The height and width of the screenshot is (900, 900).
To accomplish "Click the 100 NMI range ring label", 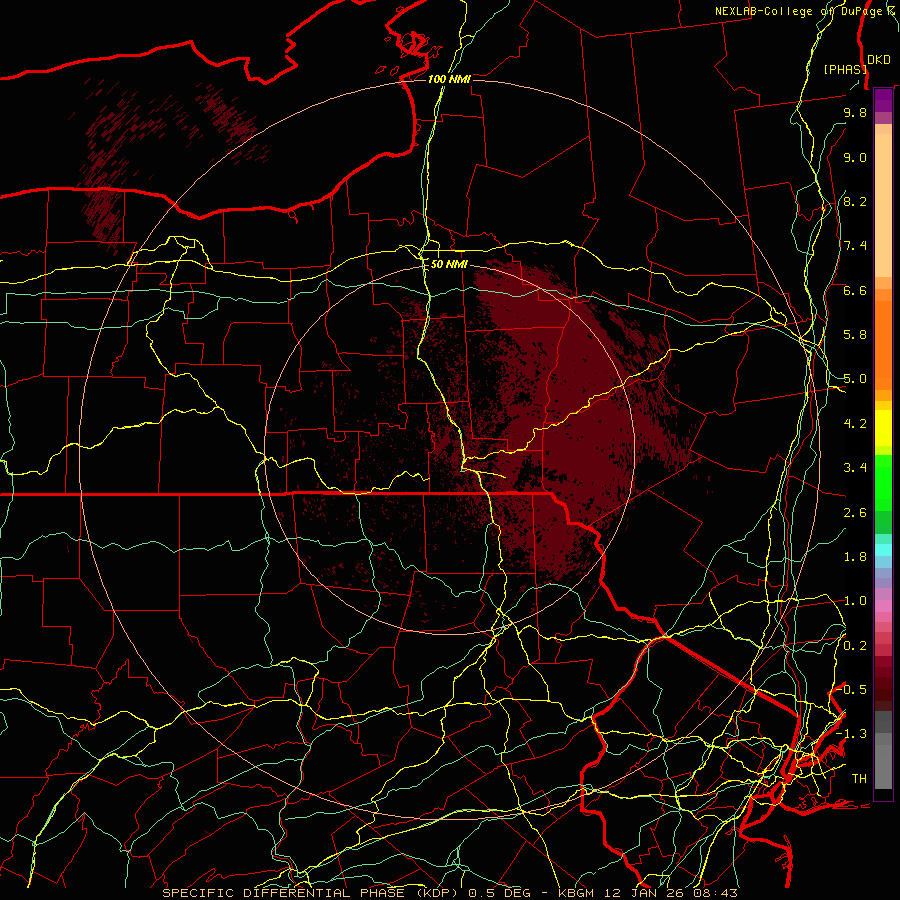I will click(449, 79).
